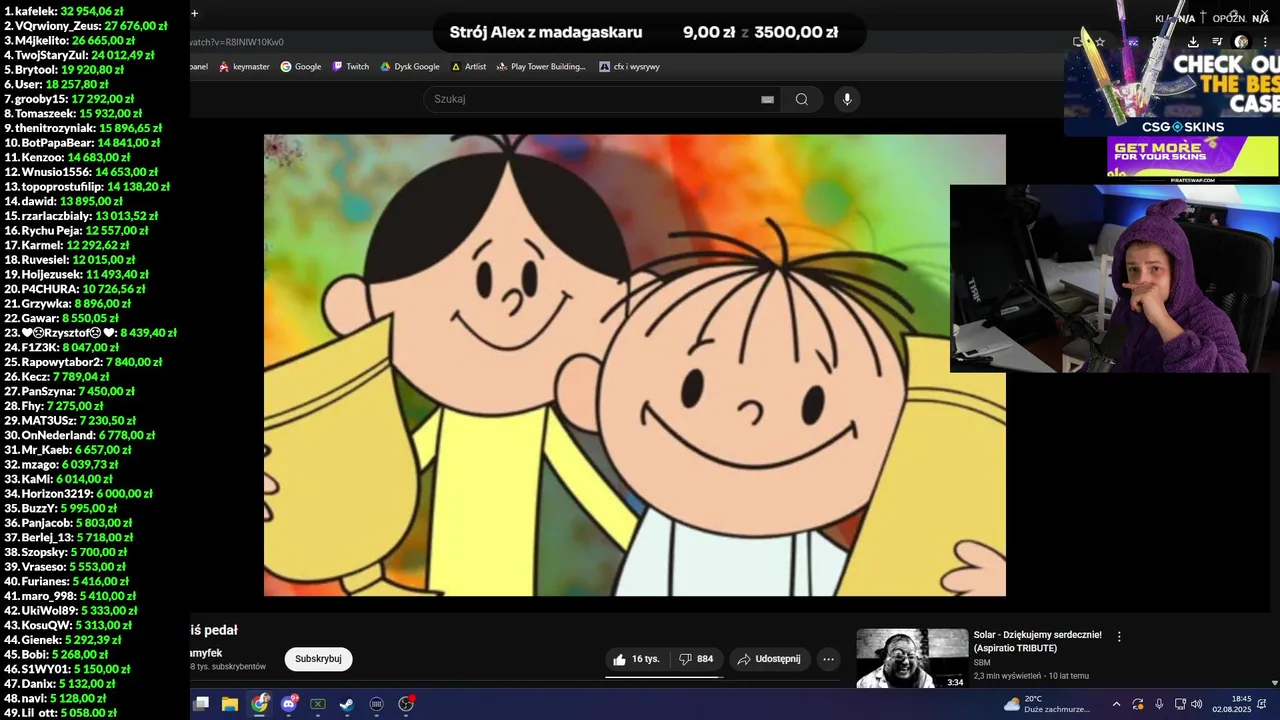Open the Twitch bookmark

click(351, 67)
